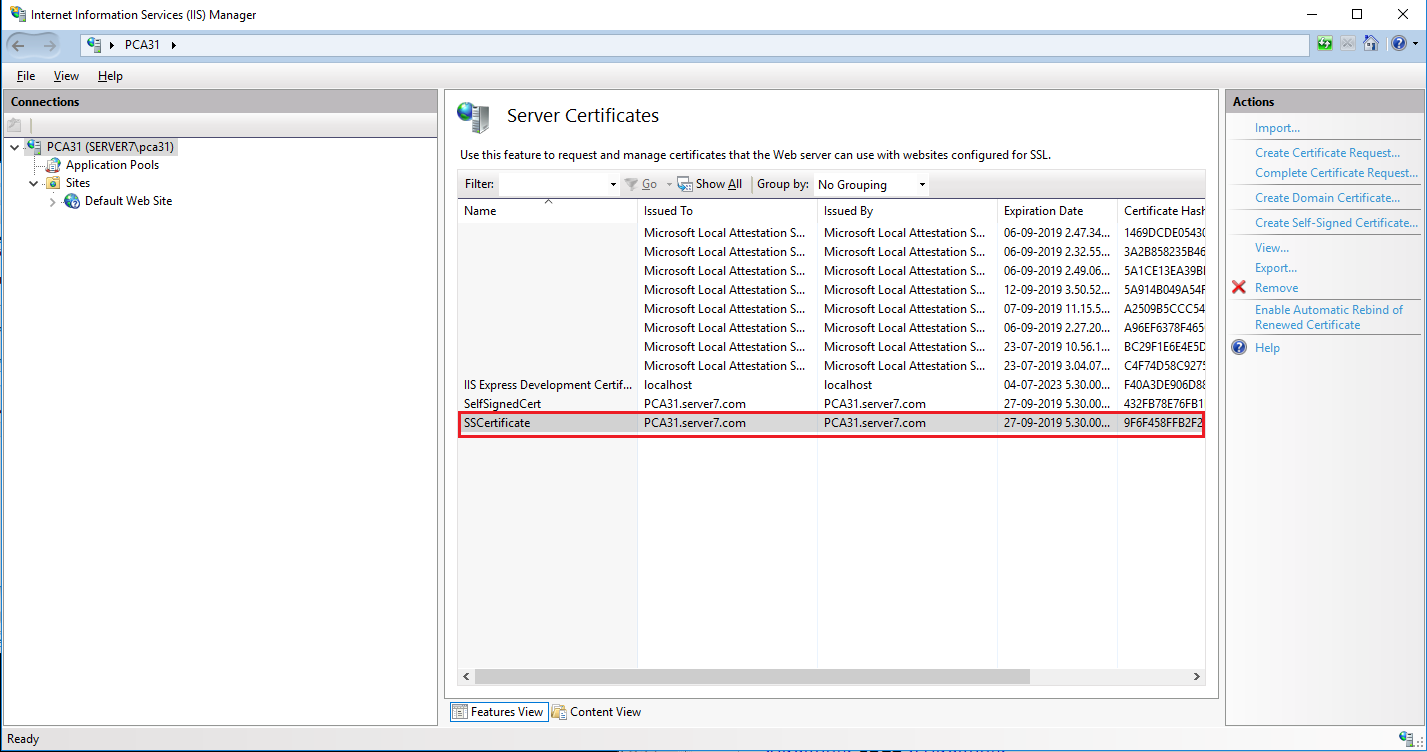Click the Features View tab icon

(460, 712)
